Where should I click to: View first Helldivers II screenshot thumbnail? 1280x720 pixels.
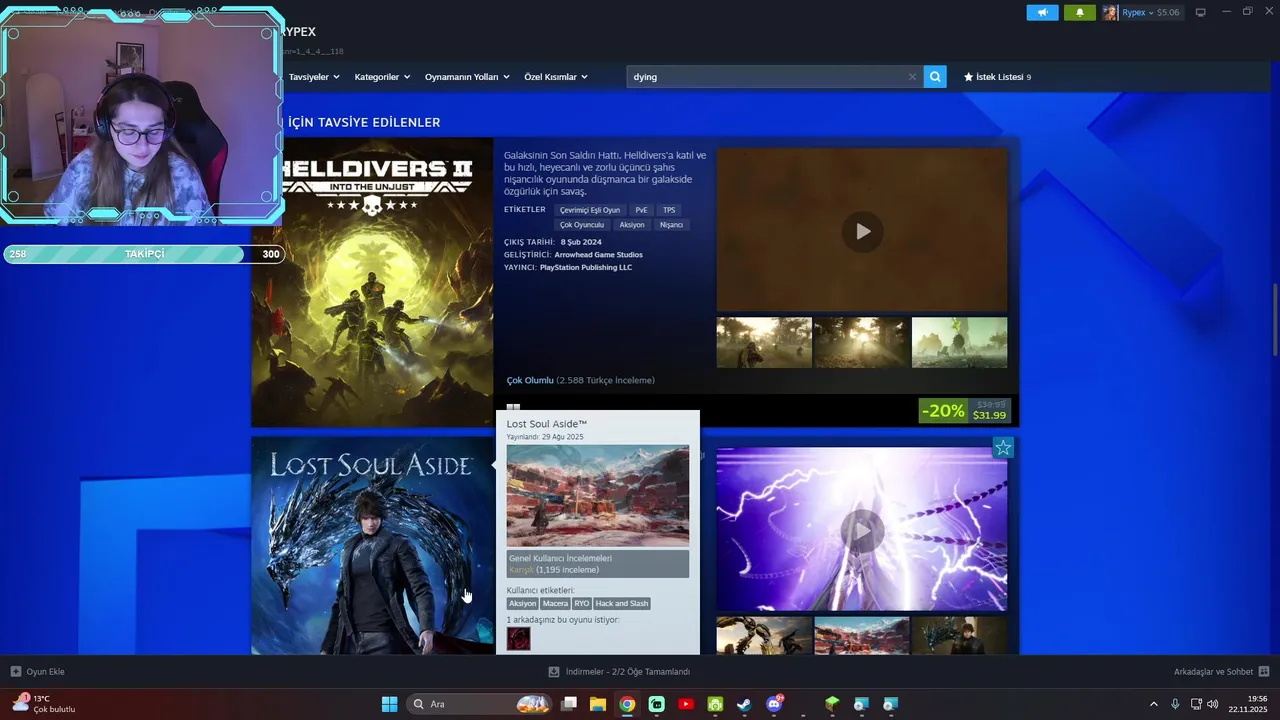coord(764,343)
